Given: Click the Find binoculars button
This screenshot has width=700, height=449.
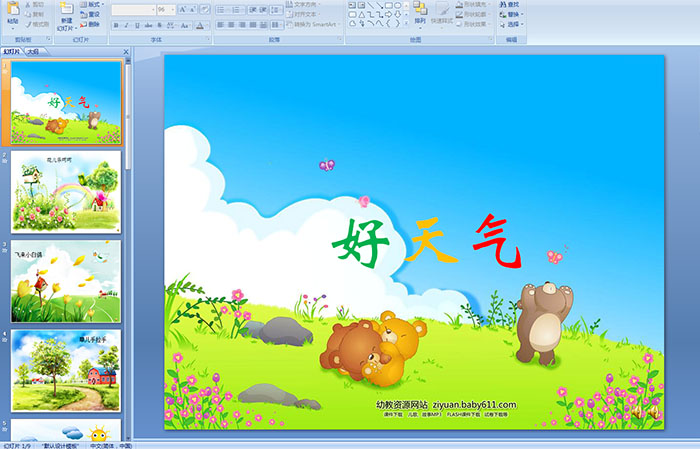Looking at the screenshot, I should coord(509,4).
